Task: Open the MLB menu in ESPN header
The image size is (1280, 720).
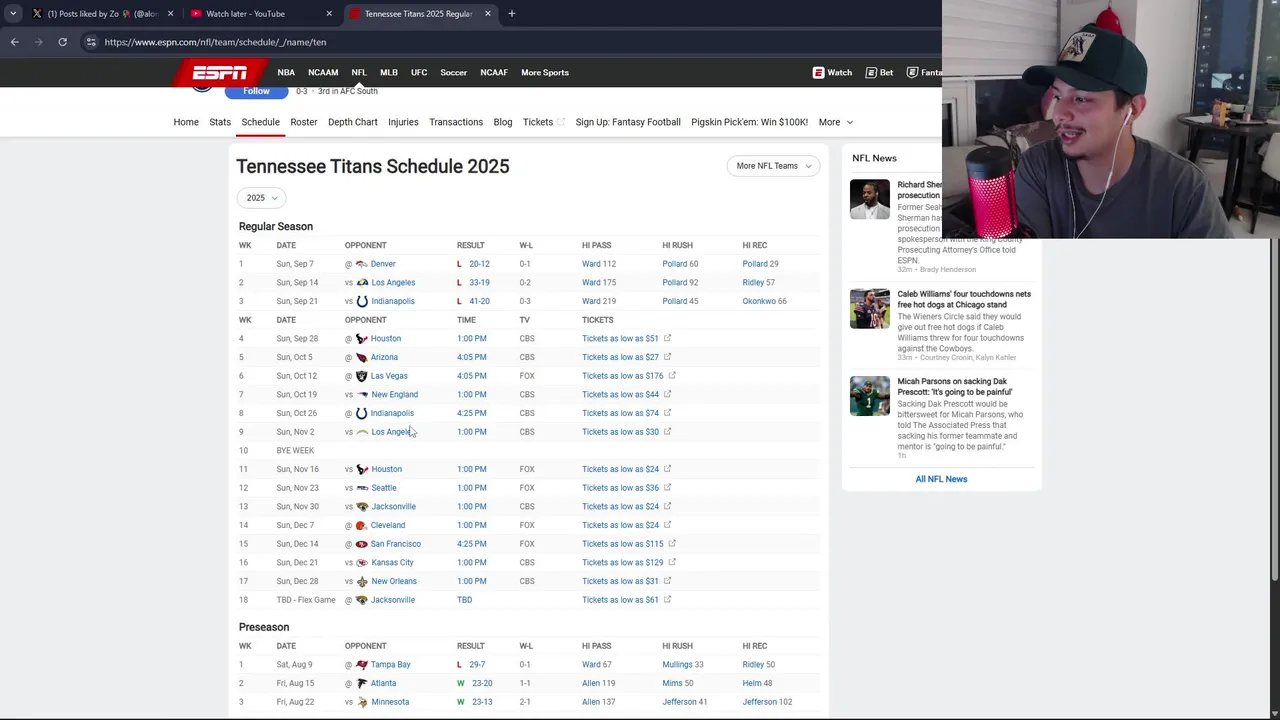Action: point(389,72)
